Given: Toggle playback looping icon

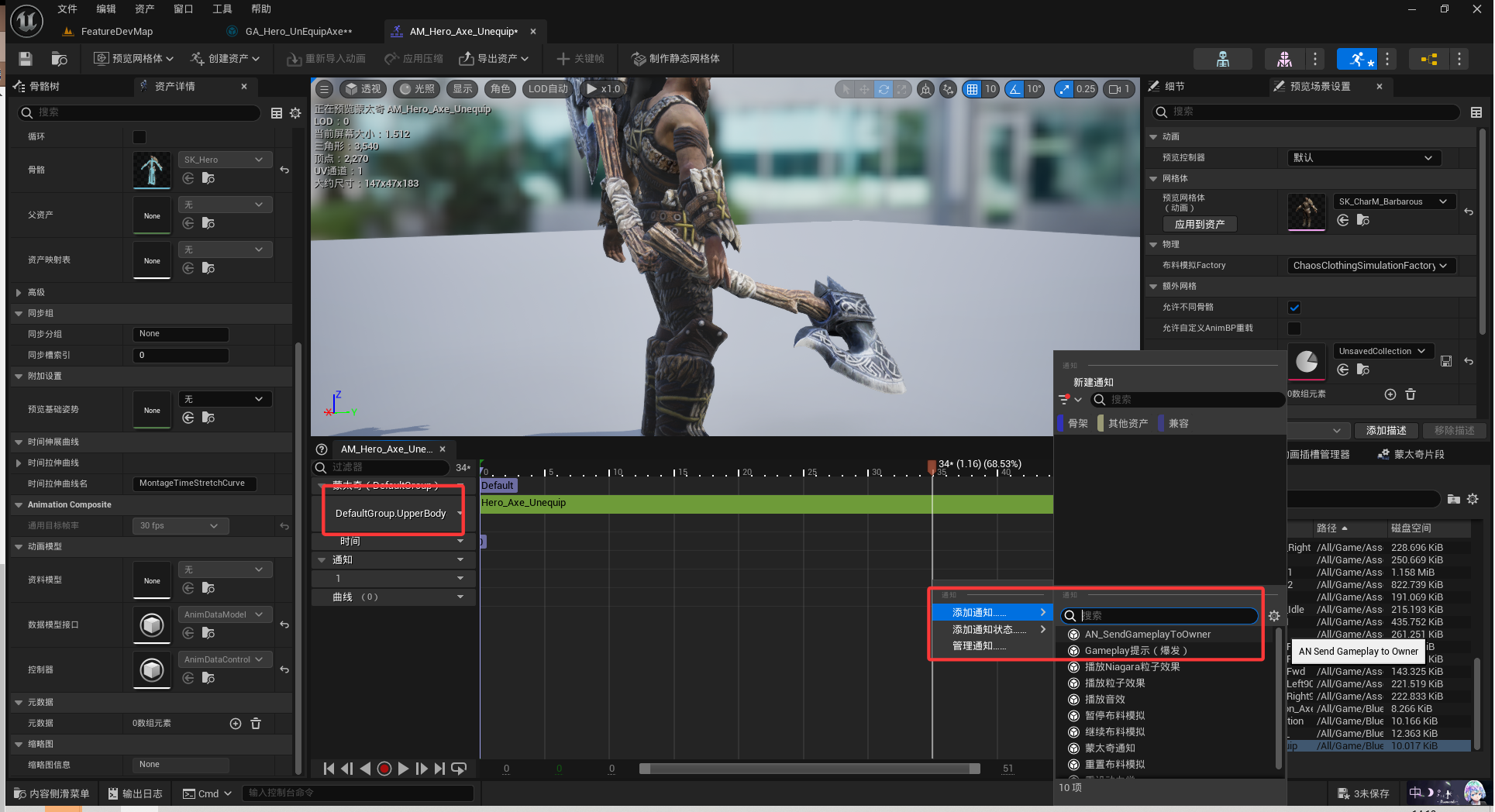Looking at the screenshot, I should pos(459,769).
